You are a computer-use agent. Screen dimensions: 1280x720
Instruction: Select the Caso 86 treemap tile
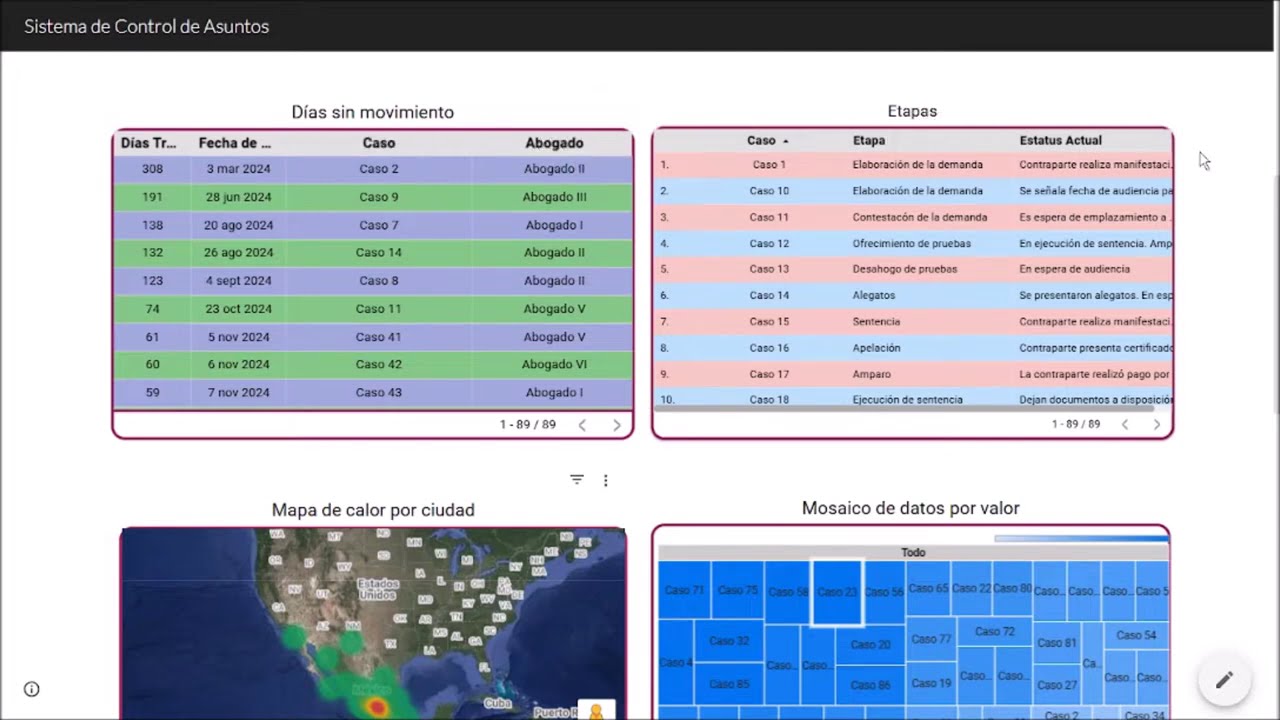[x=870, y=685]
